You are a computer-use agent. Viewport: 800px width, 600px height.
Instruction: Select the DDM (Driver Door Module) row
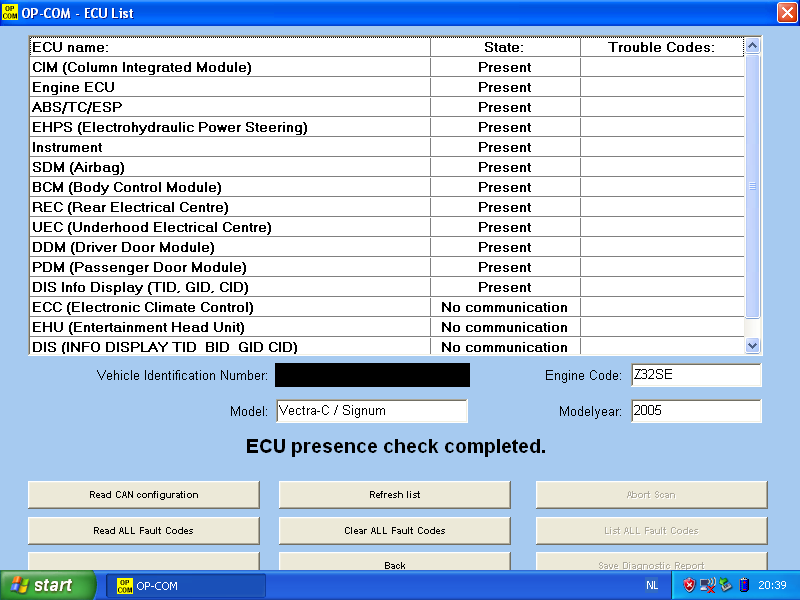387,247
